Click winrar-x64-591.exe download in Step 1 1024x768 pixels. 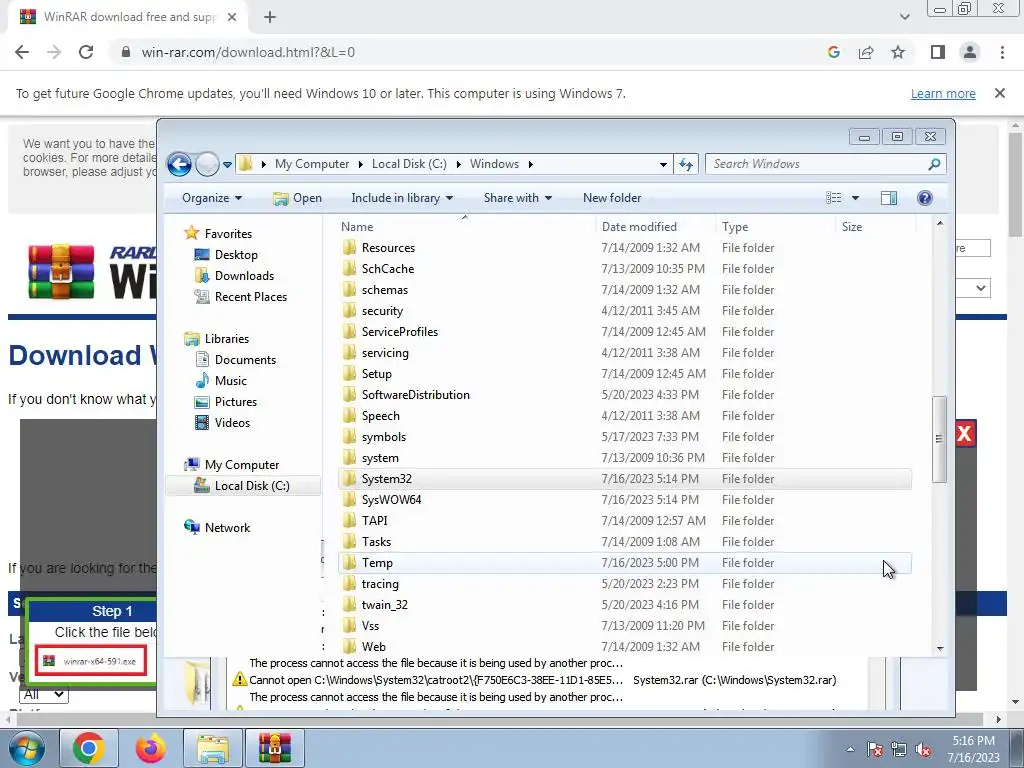(91, 661)
